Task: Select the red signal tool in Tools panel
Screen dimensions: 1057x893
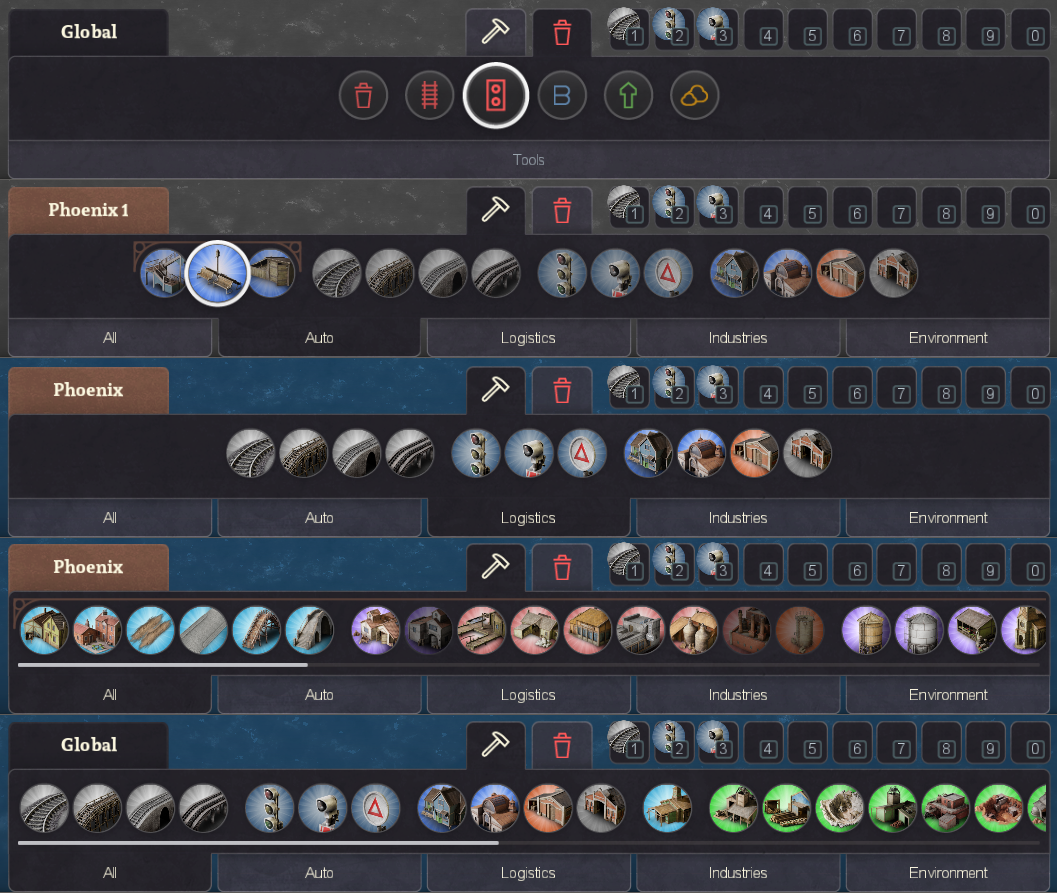Action: click(495, 95)
